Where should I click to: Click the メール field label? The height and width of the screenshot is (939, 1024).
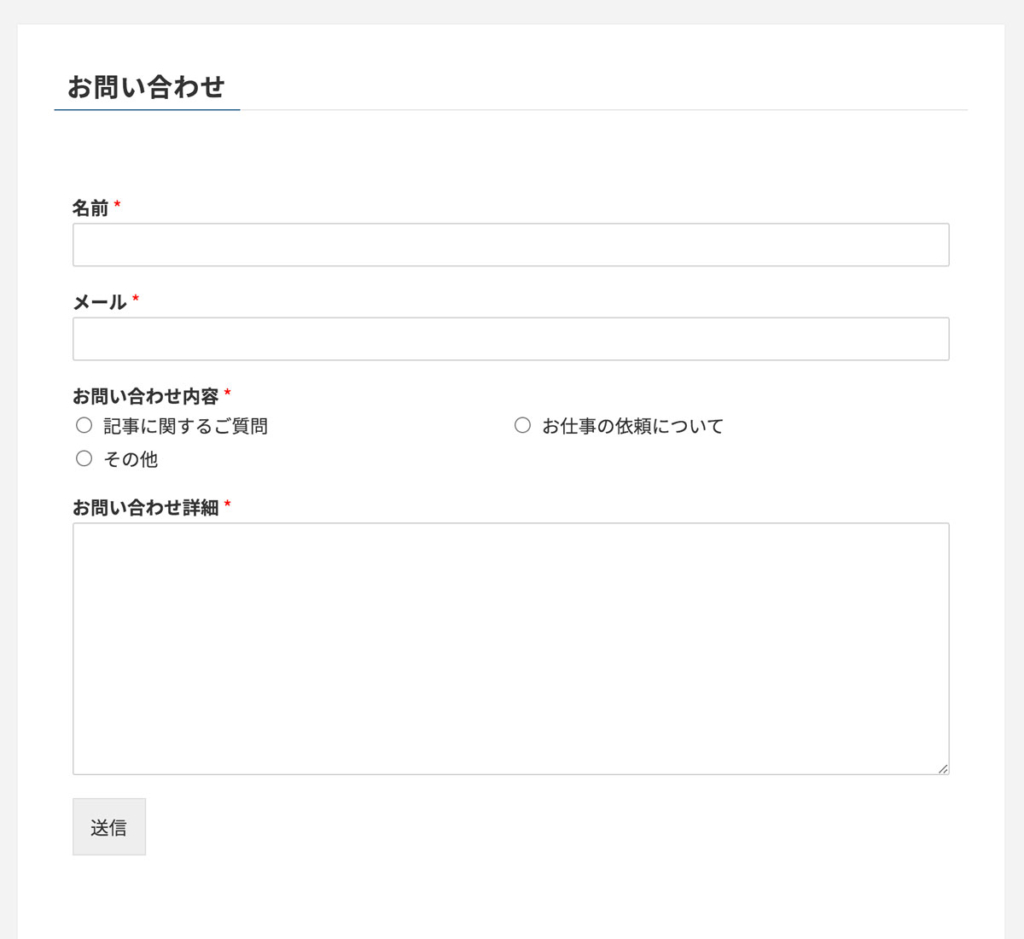99,302
